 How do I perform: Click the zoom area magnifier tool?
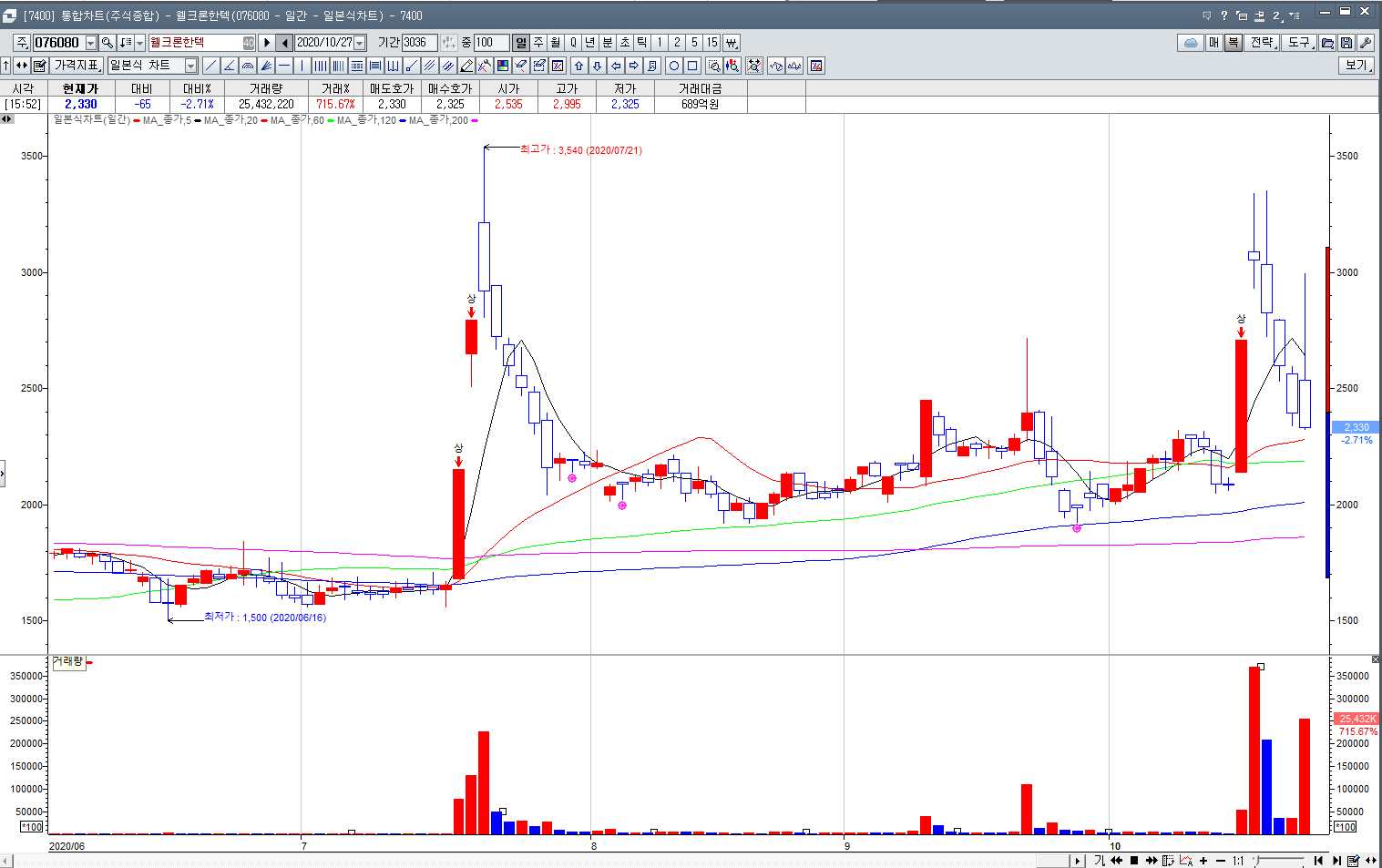coord(714,66)
